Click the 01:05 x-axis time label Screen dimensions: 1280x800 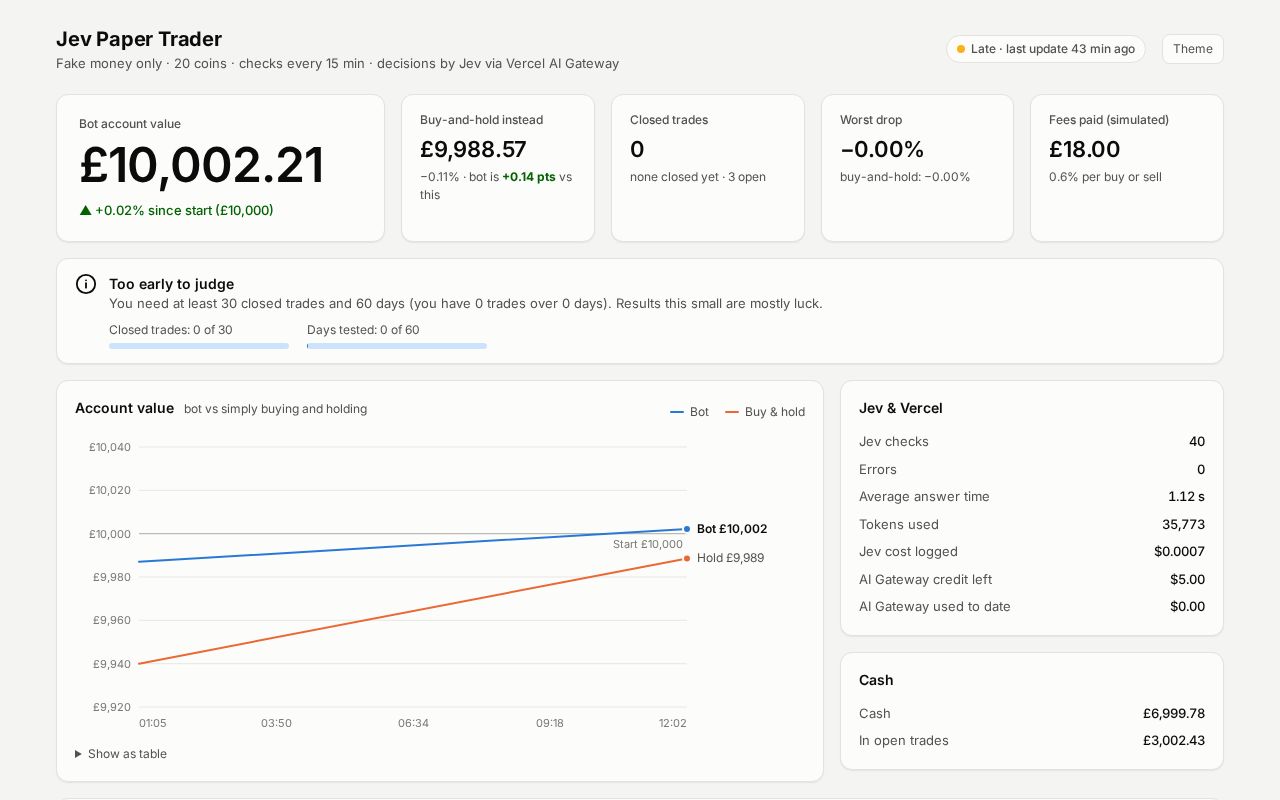(153, 723)
